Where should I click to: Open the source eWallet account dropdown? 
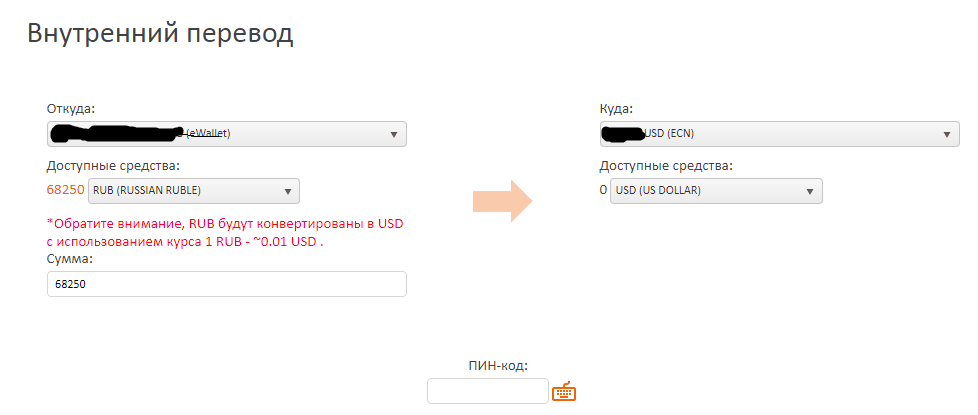(x=227, y=134)
